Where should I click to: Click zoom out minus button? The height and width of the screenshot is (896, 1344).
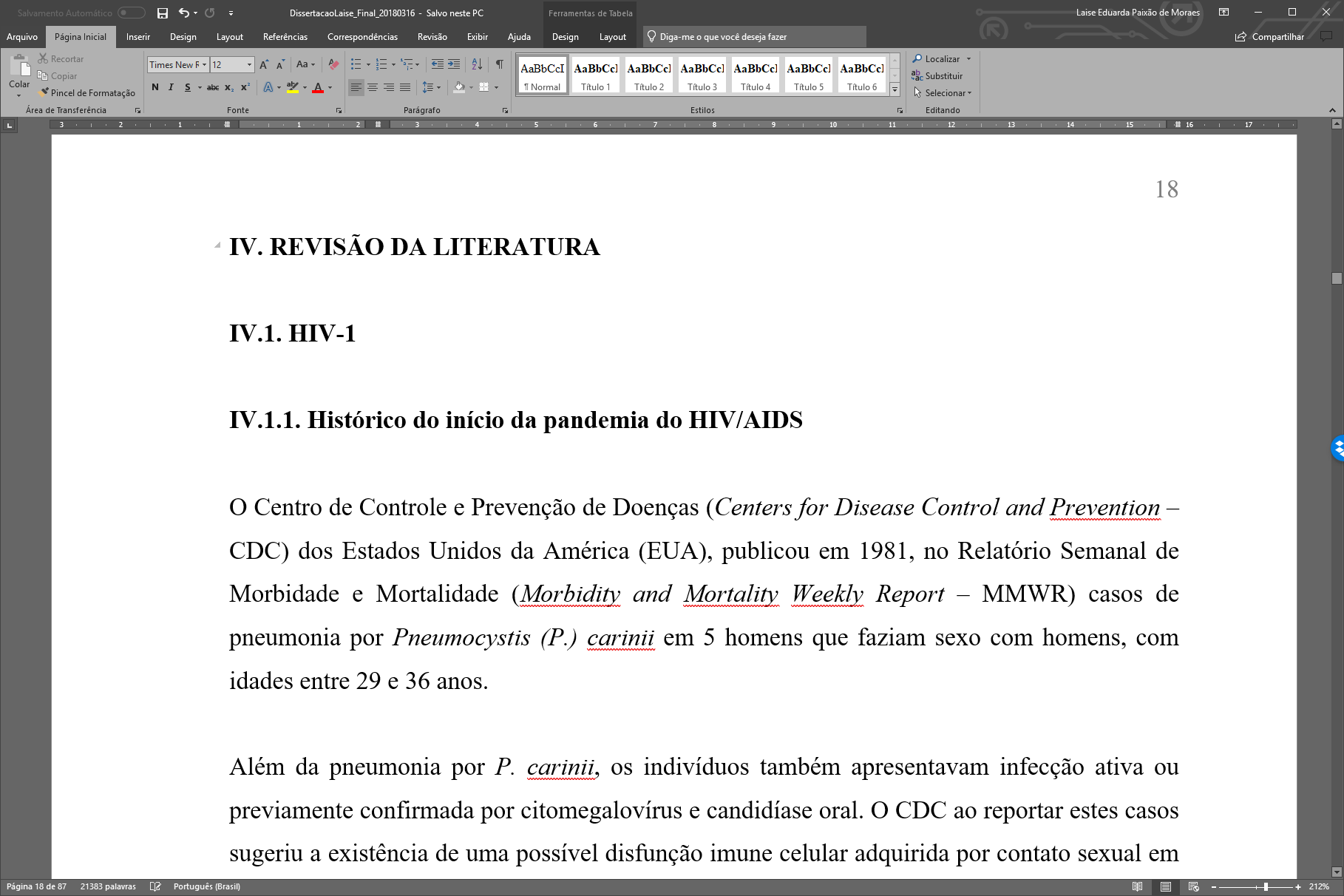1214,886
